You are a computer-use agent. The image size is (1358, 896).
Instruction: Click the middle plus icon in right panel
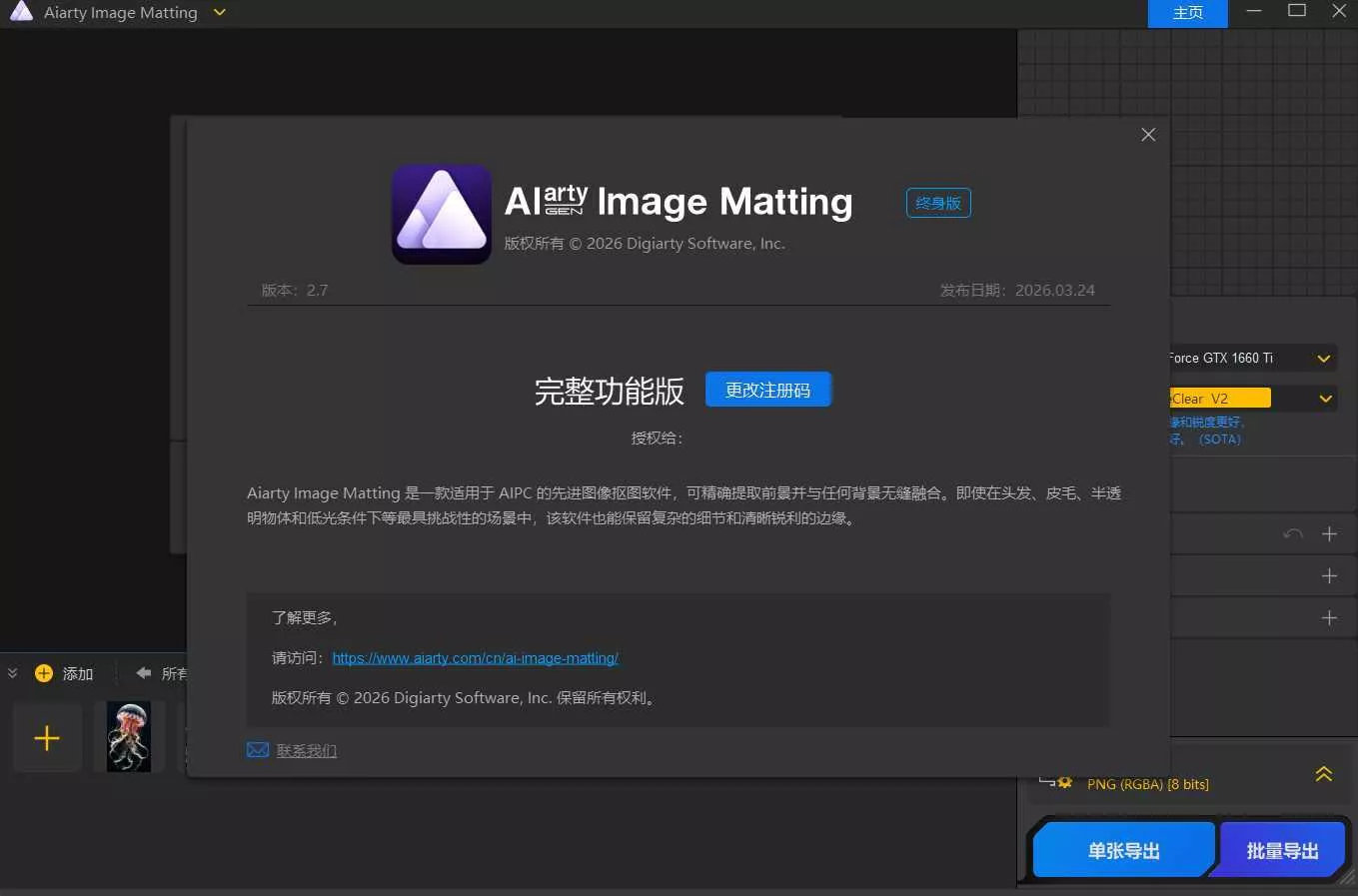click(x=1329, y=575)
